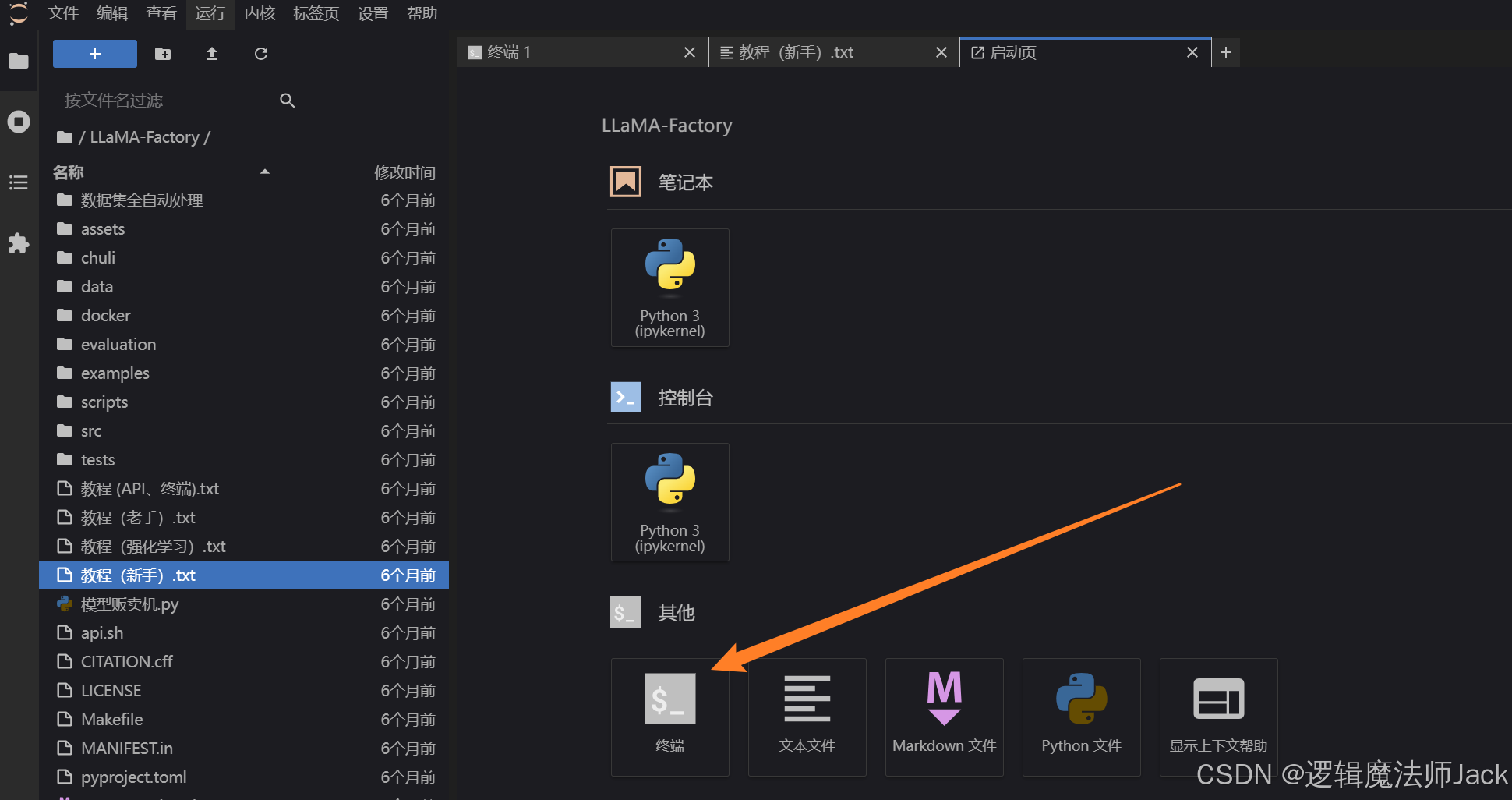Open running terminals and kernels sidebar icon
This screenshot has height=800, width=1512.
[x=19, y=122]
